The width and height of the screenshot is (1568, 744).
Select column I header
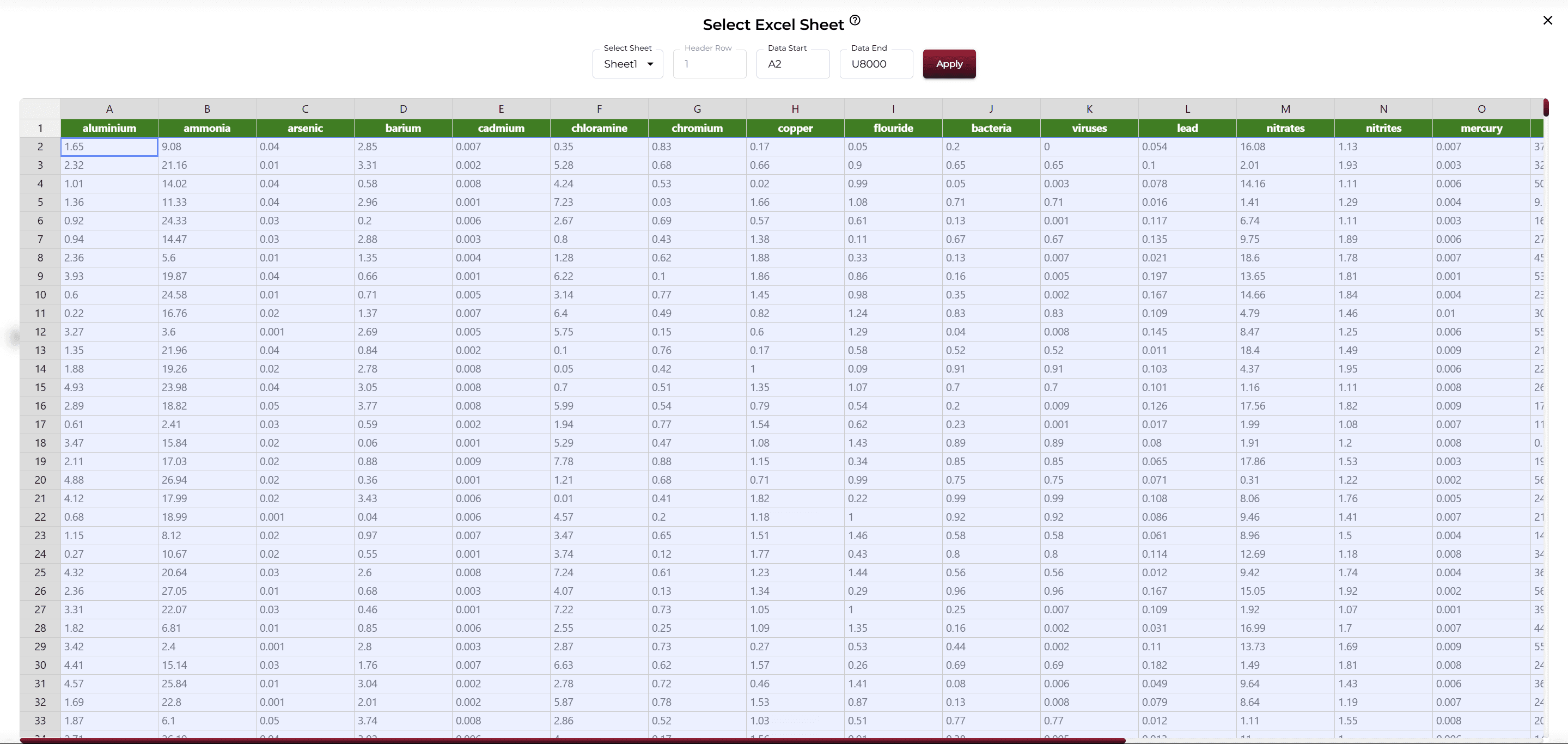tap(894, 109)
